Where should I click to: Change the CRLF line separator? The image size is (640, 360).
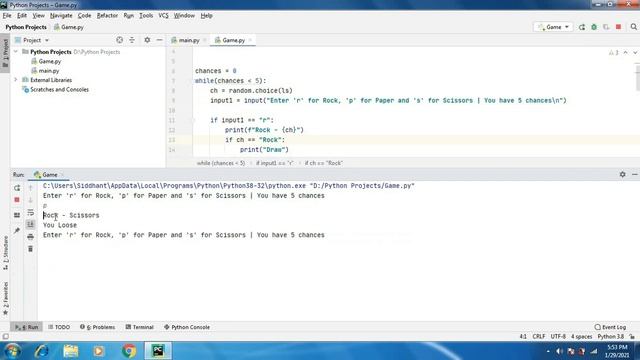coord(539,337)
